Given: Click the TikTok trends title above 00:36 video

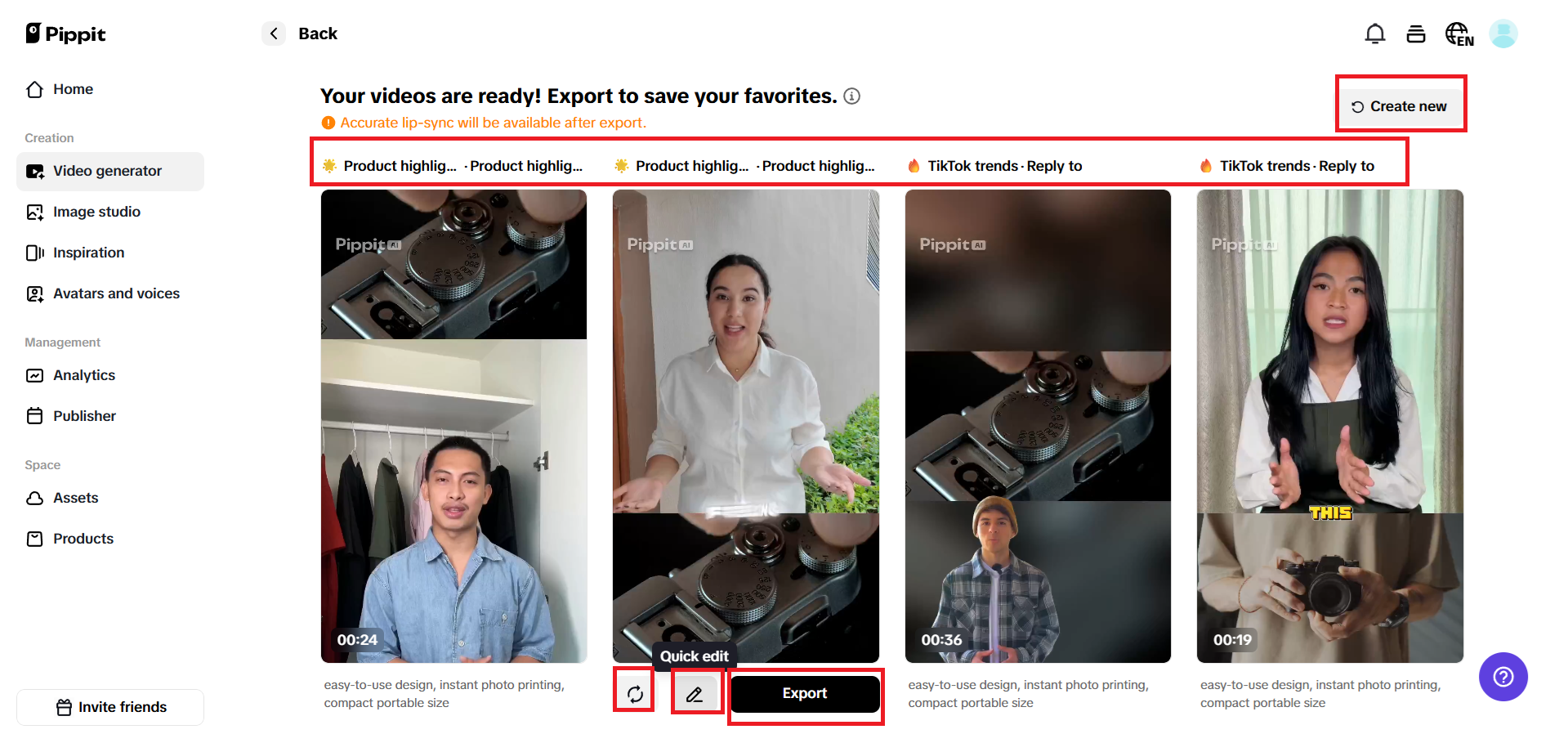Looking at the screenshot, I should 995,166.
